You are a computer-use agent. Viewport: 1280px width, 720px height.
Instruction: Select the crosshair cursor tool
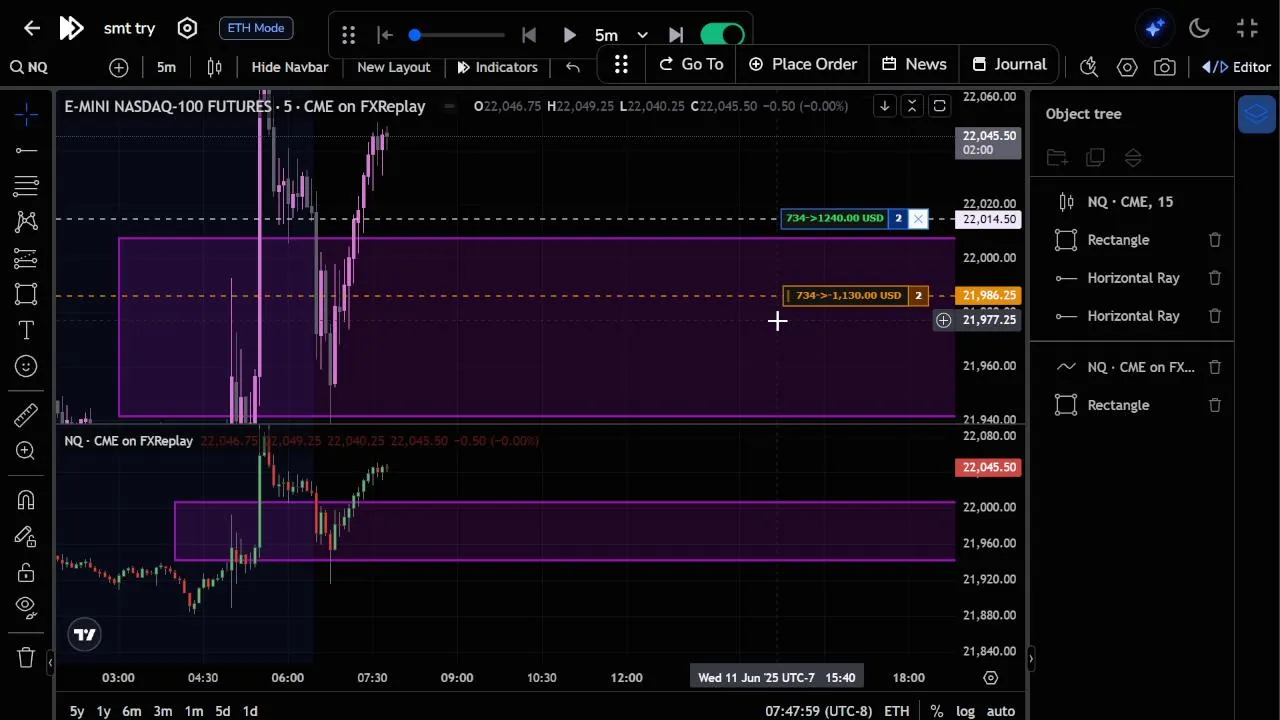pos(26,114)
